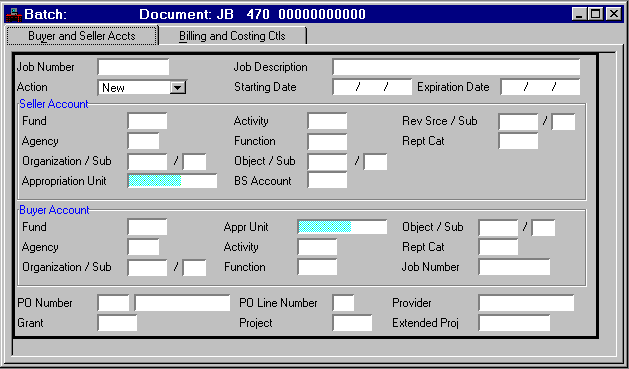This screenshot has height=369, width=629.
Task: Click Buyer Account Agency field
Action: [143, 247]
